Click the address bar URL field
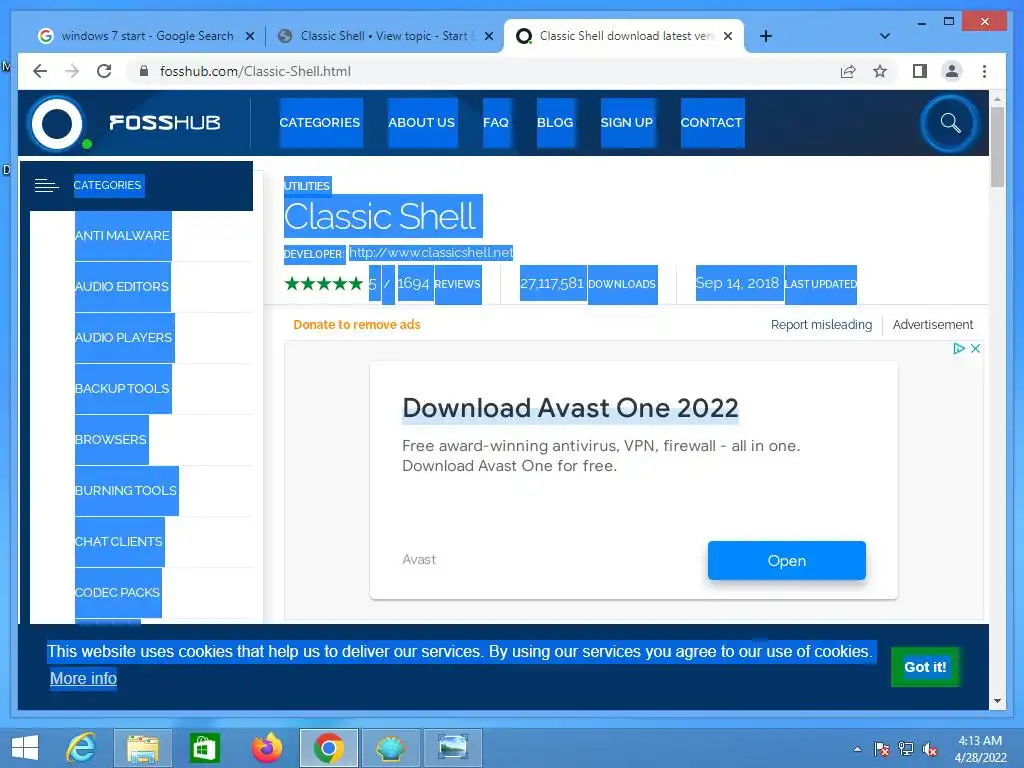 (483, 71)
